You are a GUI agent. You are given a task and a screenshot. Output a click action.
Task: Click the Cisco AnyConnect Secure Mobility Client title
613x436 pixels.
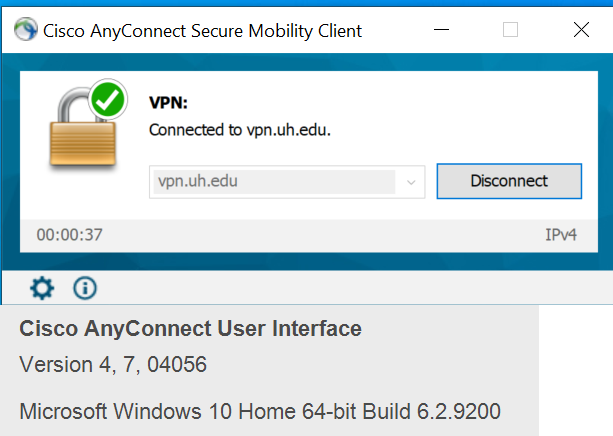click(203, 31)
